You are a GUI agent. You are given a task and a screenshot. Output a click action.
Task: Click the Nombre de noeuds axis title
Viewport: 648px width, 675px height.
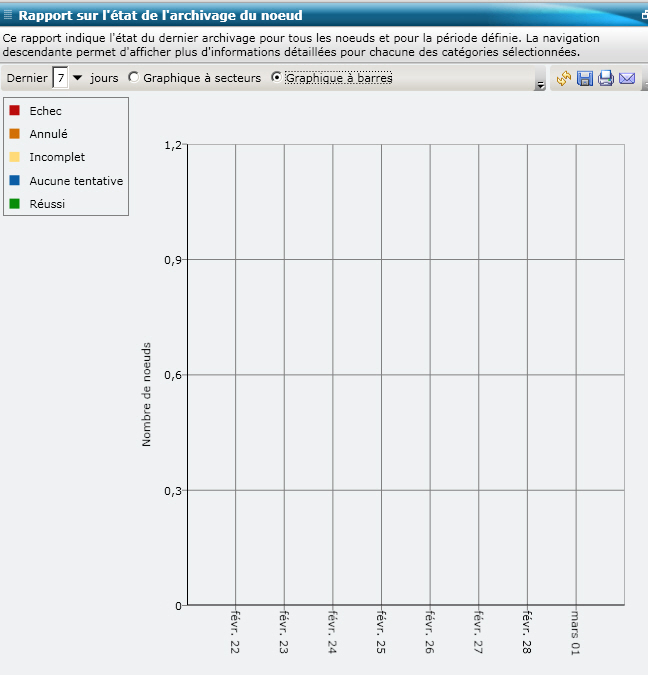point(146,394)
